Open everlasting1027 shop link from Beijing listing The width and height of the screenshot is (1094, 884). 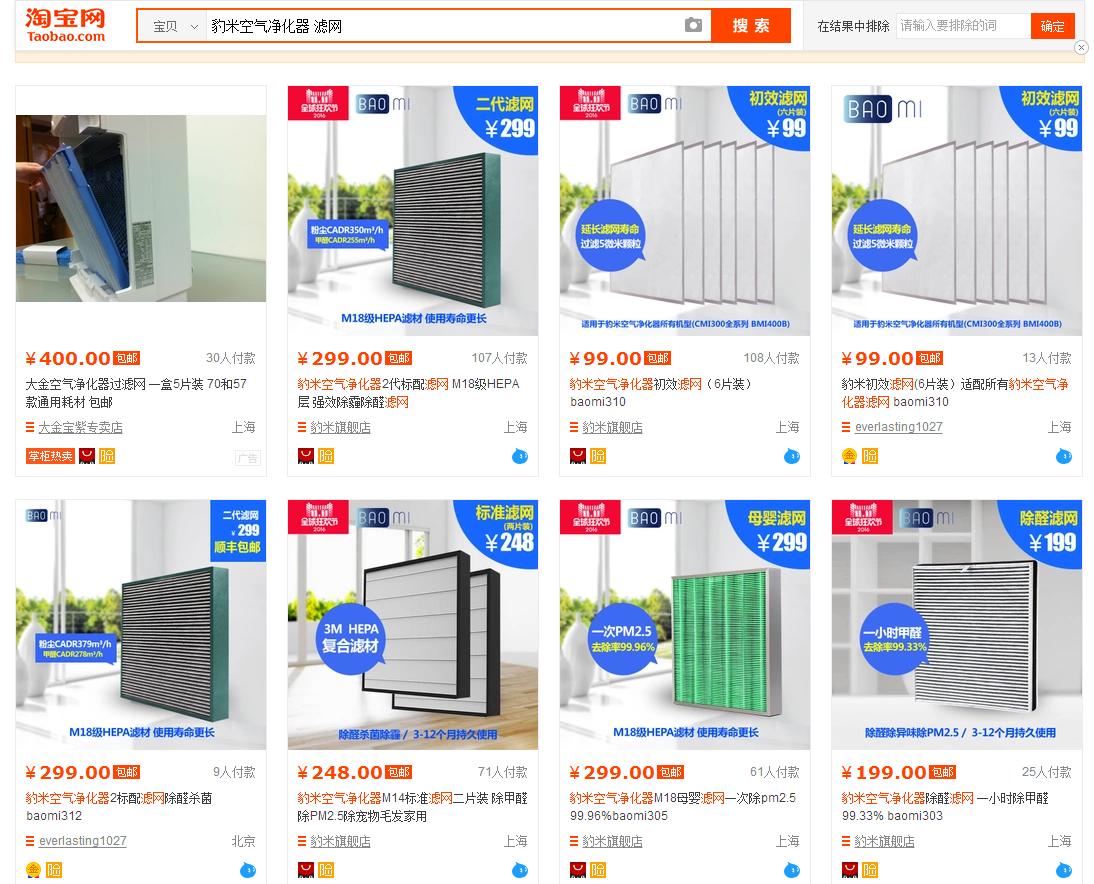point(82,841)
